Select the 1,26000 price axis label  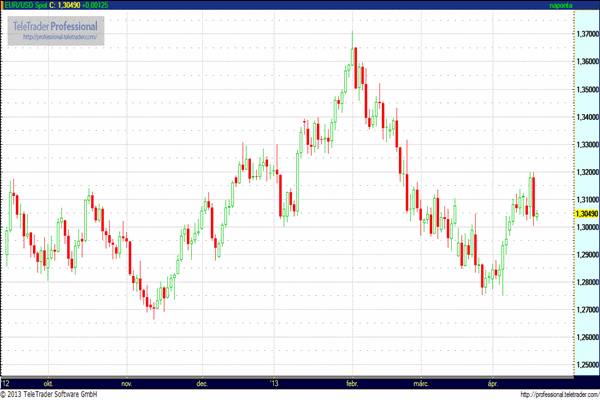[560, 338]
